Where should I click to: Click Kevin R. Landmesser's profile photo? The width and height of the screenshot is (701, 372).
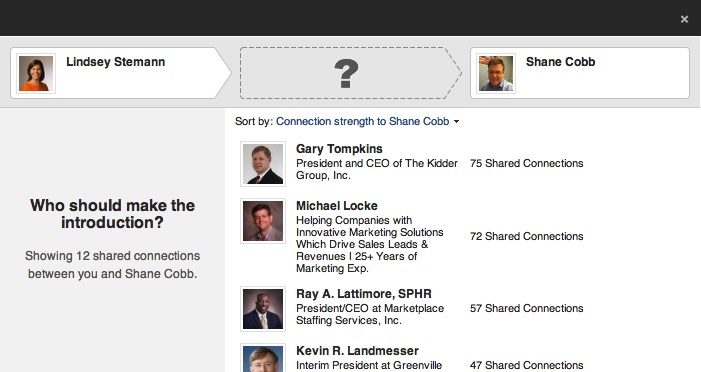[263, 358]
